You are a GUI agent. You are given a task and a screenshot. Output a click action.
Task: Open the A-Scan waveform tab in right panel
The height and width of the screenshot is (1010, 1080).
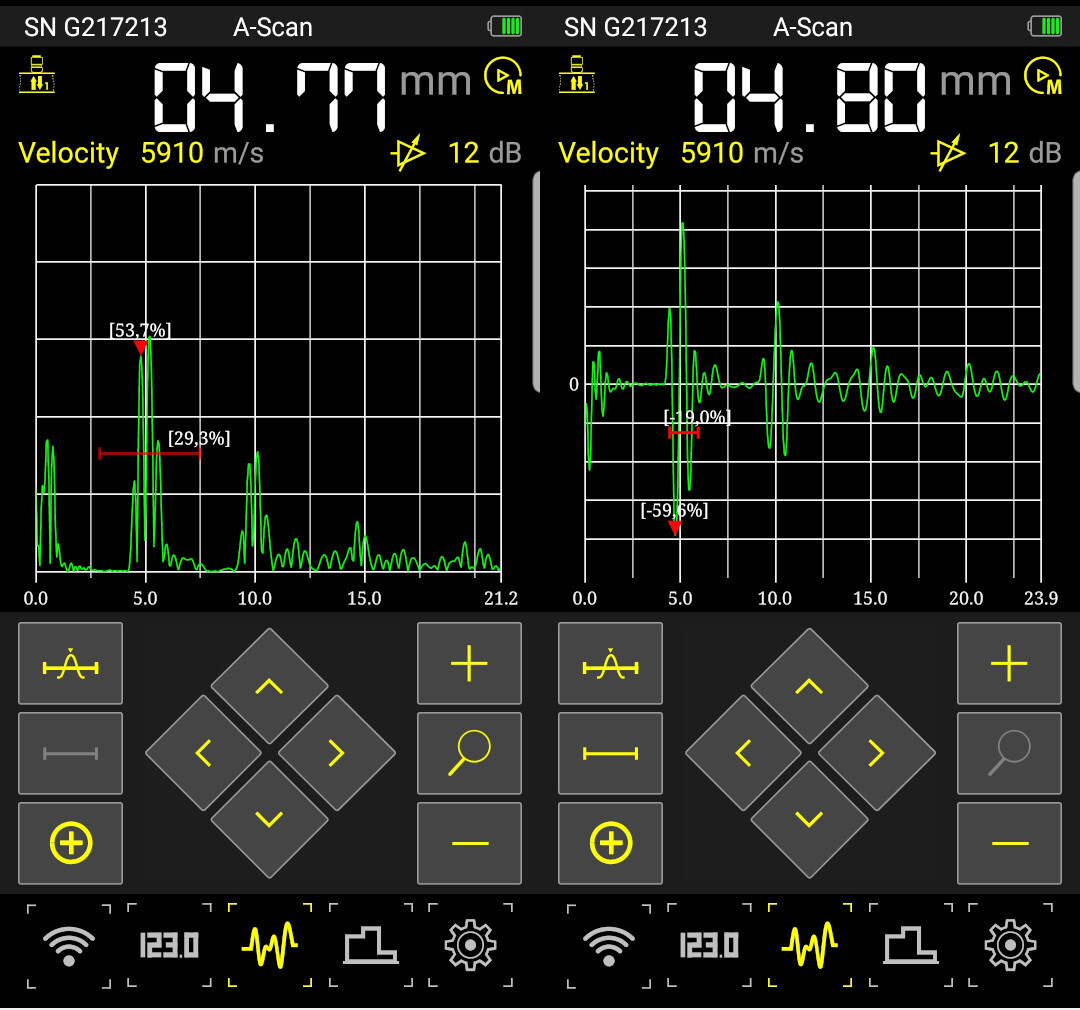[x=809, y=945]
